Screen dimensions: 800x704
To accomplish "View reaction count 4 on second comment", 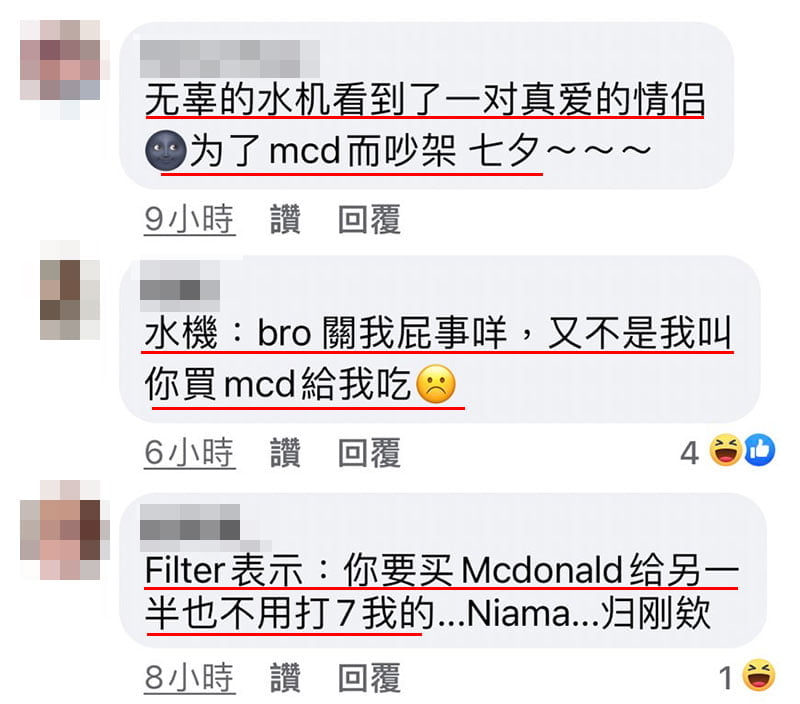I will (689, 452).
